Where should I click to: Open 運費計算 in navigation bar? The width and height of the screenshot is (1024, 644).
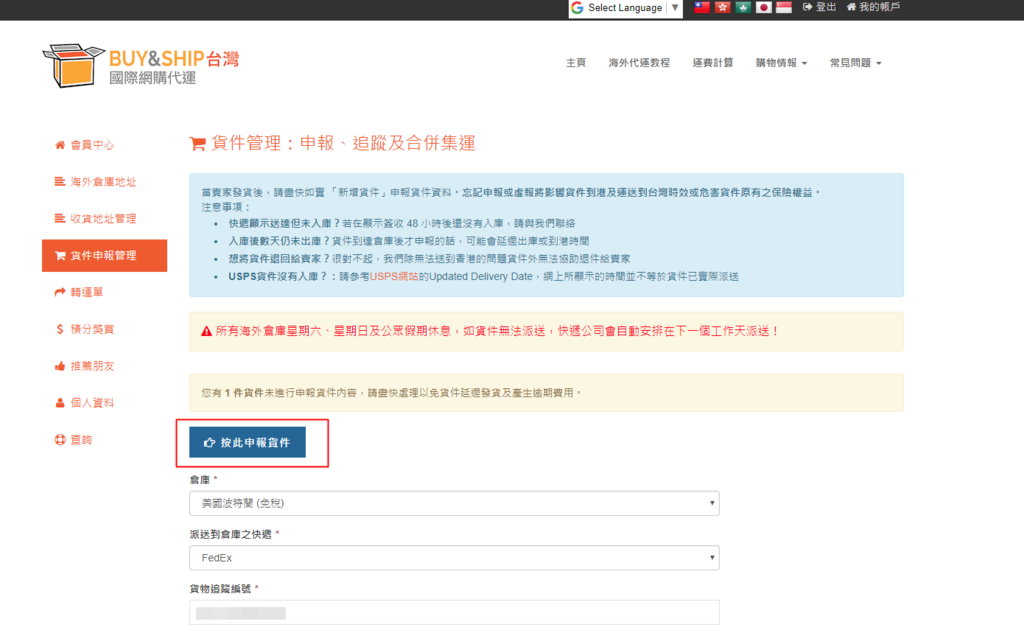[x=712, y=63]
